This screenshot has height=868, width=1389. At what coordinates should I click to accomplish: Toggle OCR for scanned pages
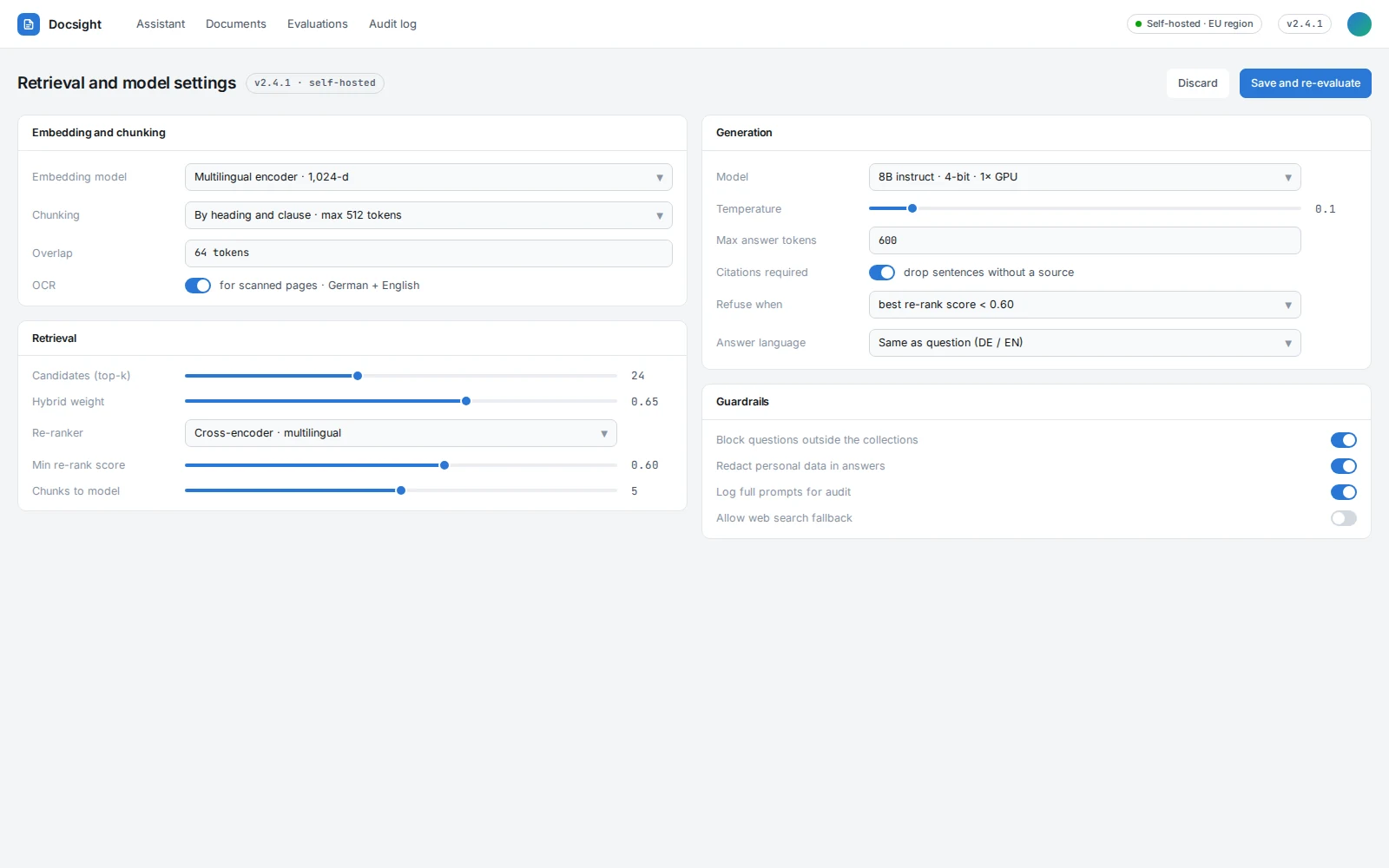click(198, 286)
